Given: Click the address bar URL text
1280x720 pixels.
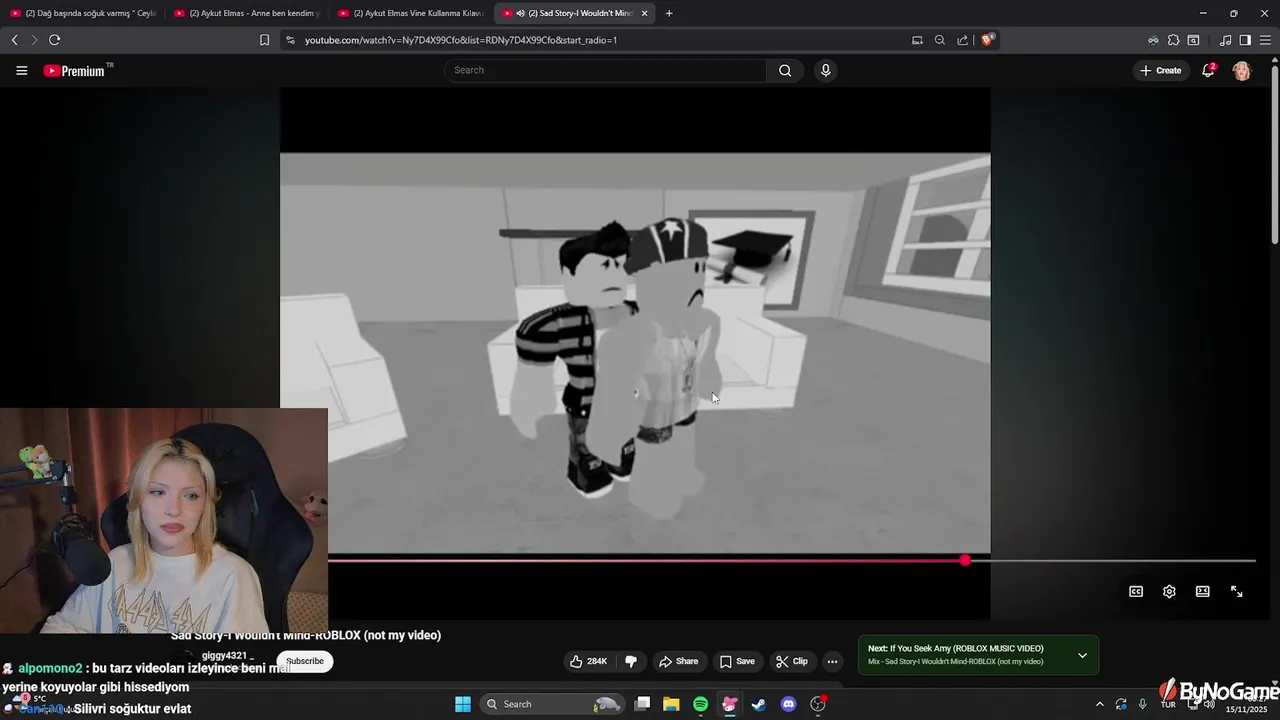Looking at the screenshot, I should pyautogui.click(x=461, y=40).
